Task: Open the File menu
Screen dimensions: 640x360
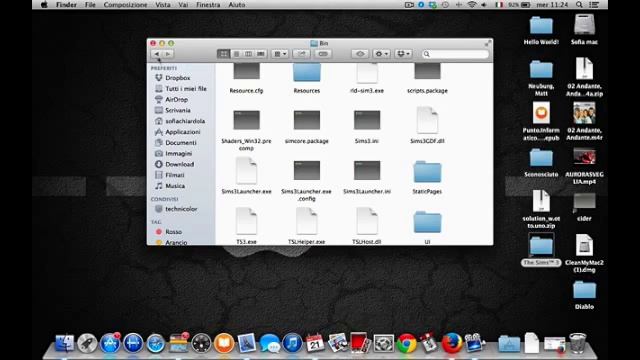Action: (90, 5)
